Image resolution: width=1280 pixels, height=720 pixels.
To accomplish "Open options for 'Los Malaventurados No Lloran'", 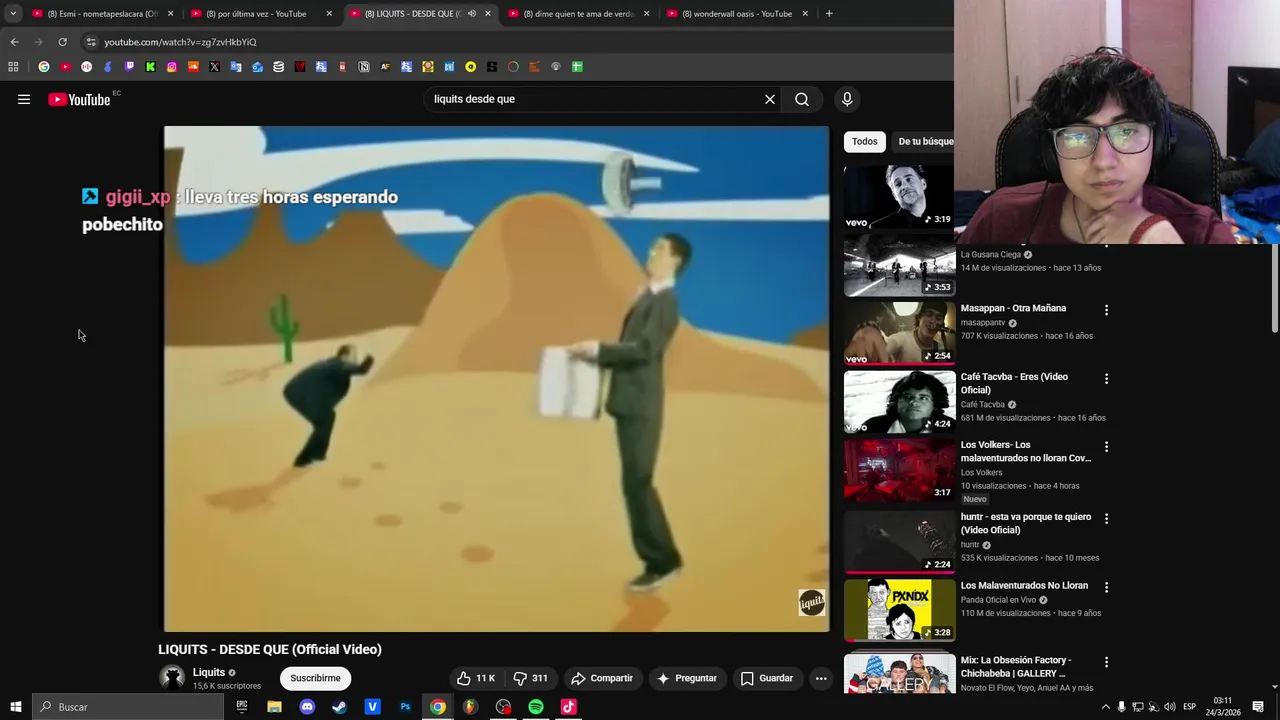I will (x=1106, y=587).
